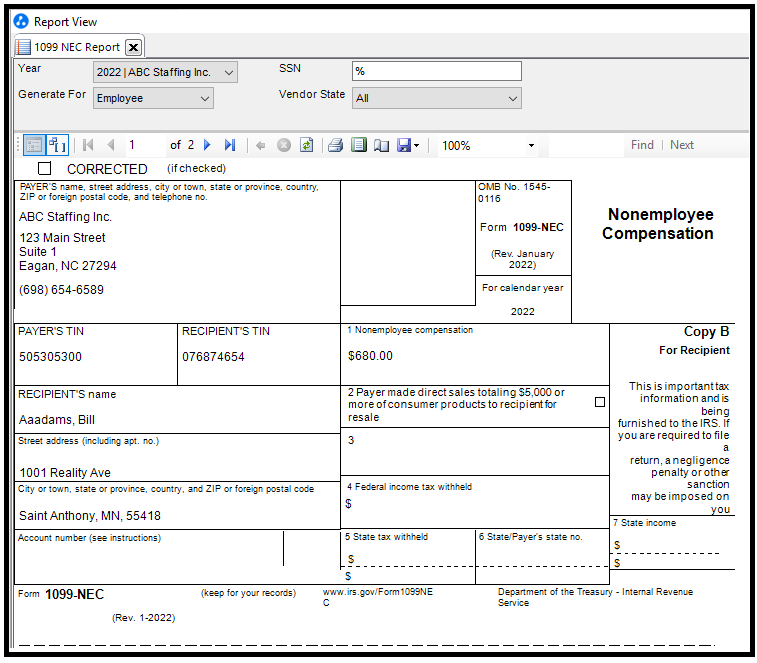Click the Find link in toolbar
This screenshot has height=663, width=757.
pyautogui.click(x=642, y=145)
